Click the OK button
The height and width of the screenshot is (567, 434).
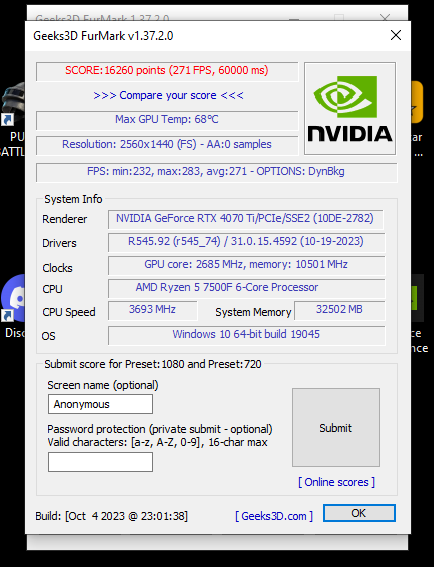(359, 513)
